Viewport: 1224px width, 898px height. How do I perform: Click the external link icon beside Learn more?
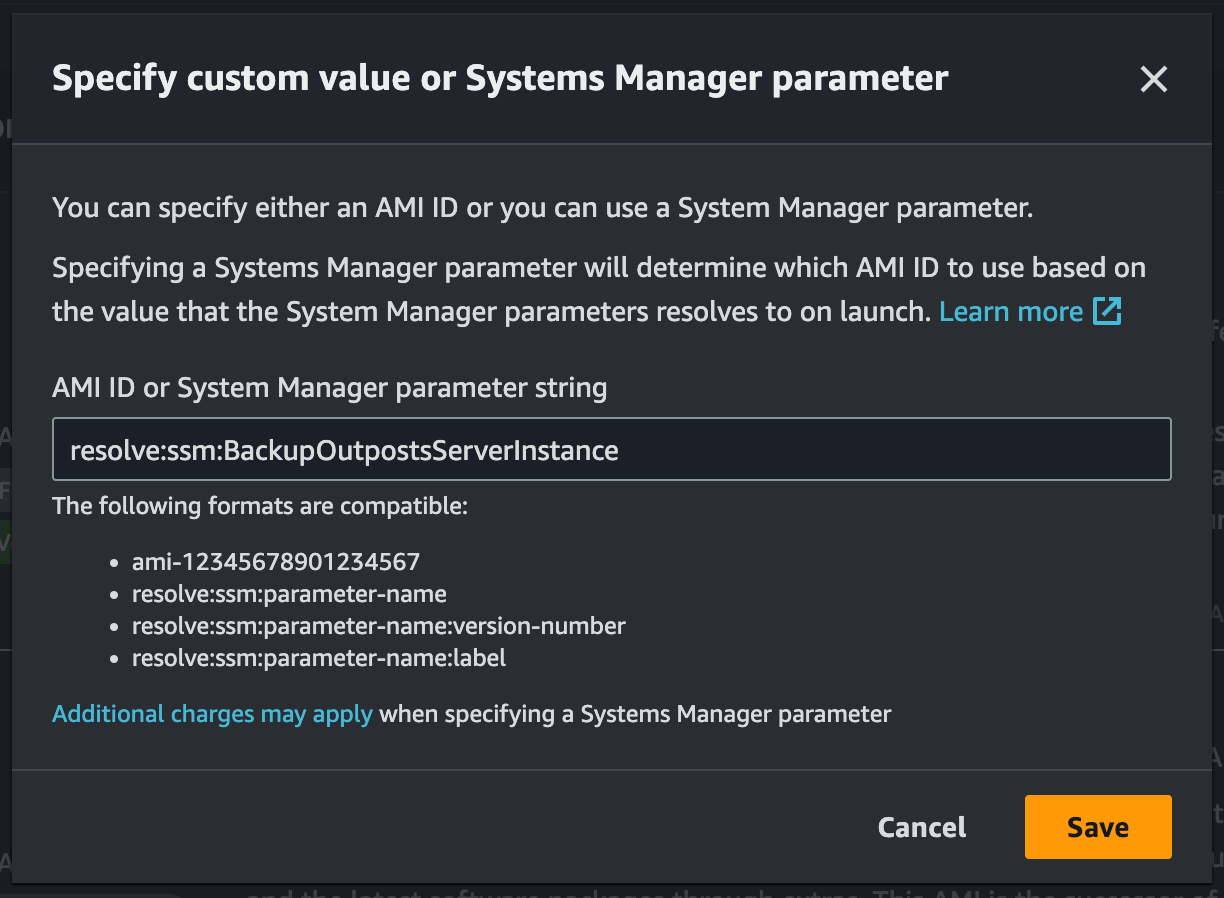click(1107, 311)
